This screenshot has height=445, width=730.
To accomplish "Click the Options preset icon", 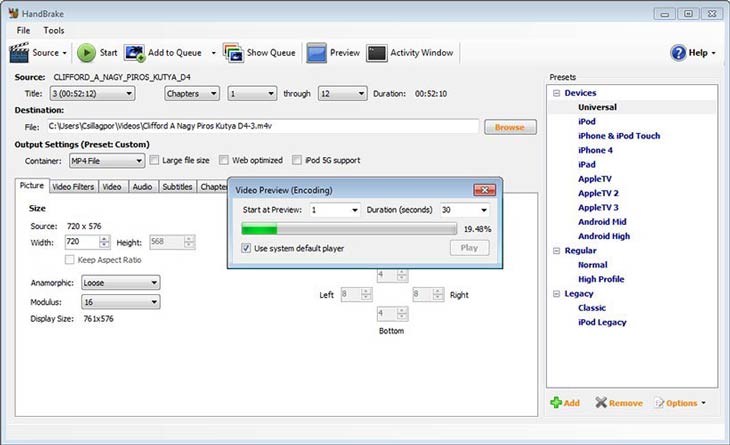I will click(659, 403).
